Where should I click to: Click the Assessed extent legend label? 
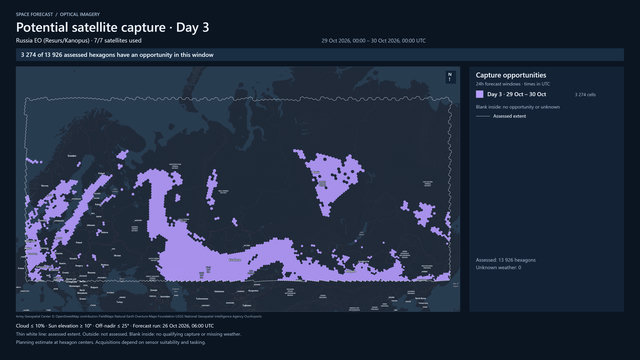click(x=509, y=116)
